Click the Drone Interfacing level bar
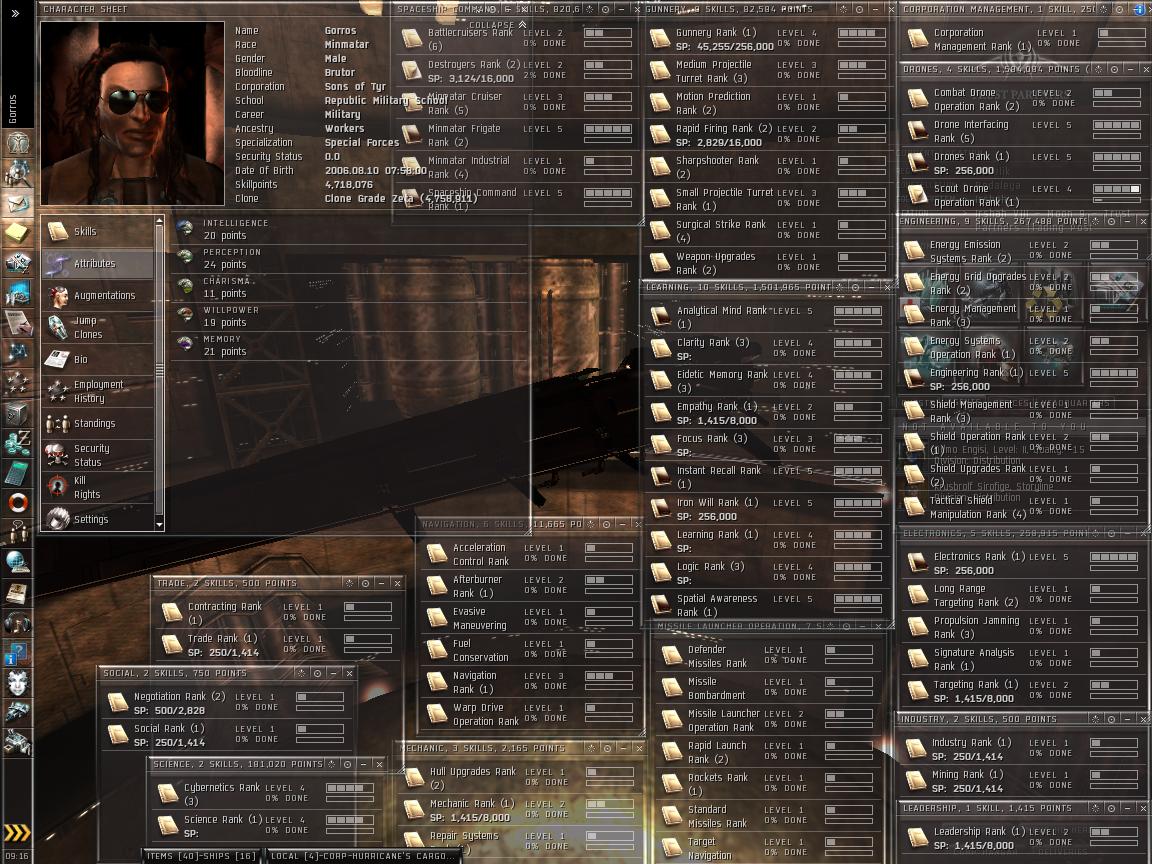Screen dimensions: 1152x864 coord(1116,125)
